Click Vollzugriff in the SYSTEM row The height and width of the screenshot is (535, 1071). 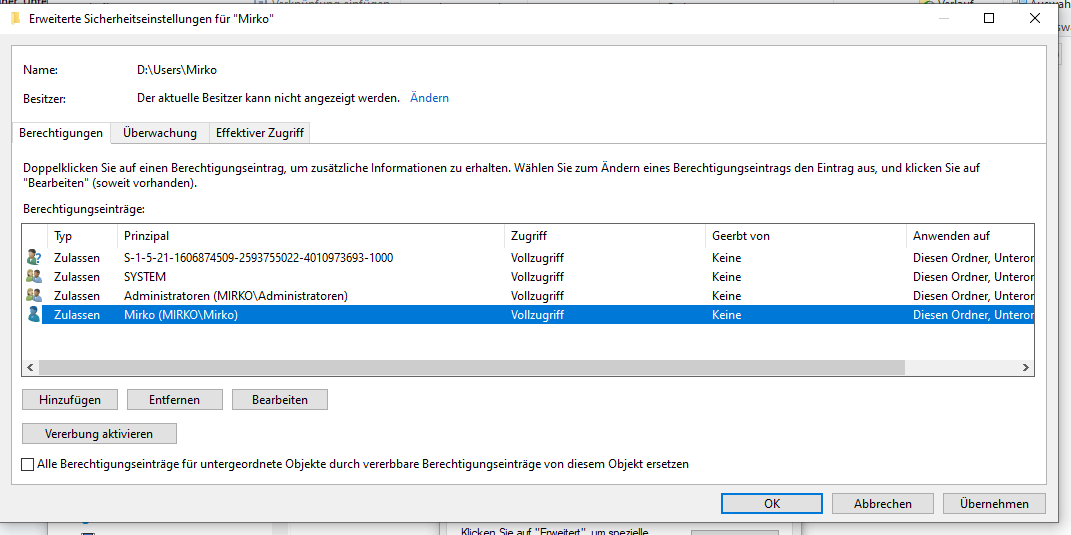[x=538, y=277]
